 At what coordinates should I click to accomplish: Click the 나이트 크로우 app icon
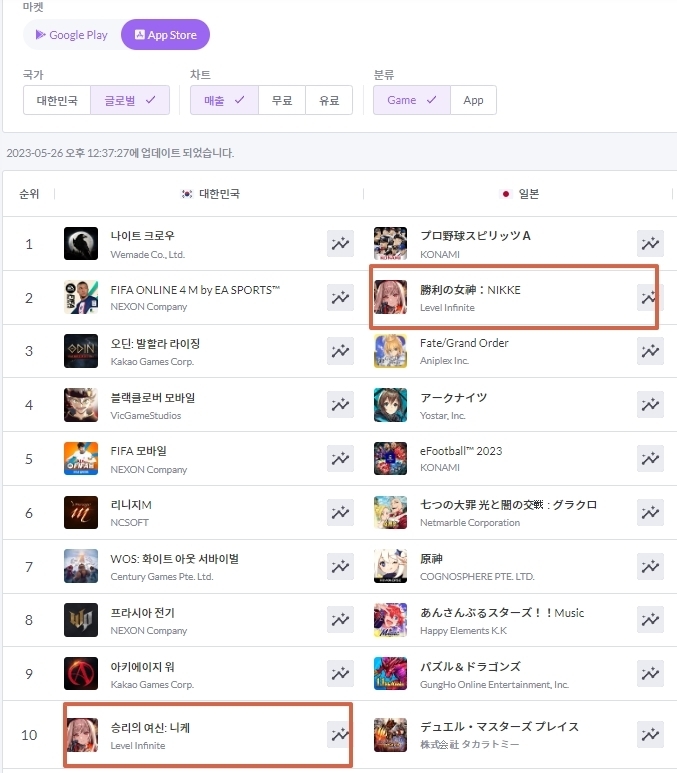pyautogui.click(x=81, y=244)
